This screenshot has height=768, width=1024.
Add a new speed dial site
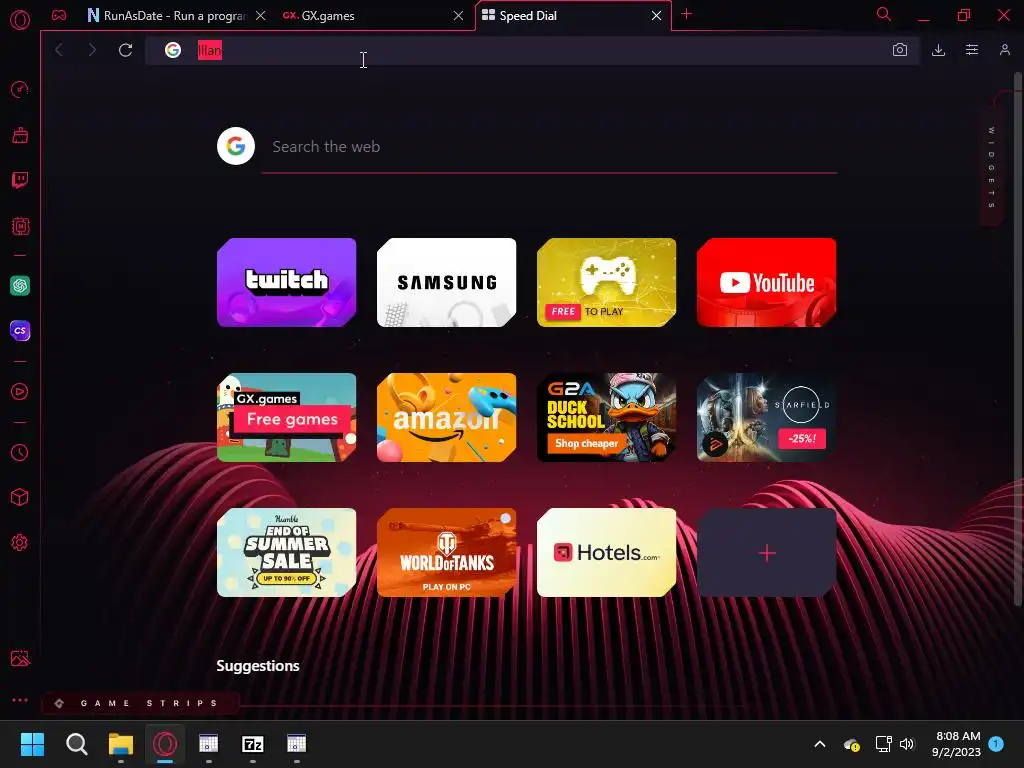click(x=767, y=552)
